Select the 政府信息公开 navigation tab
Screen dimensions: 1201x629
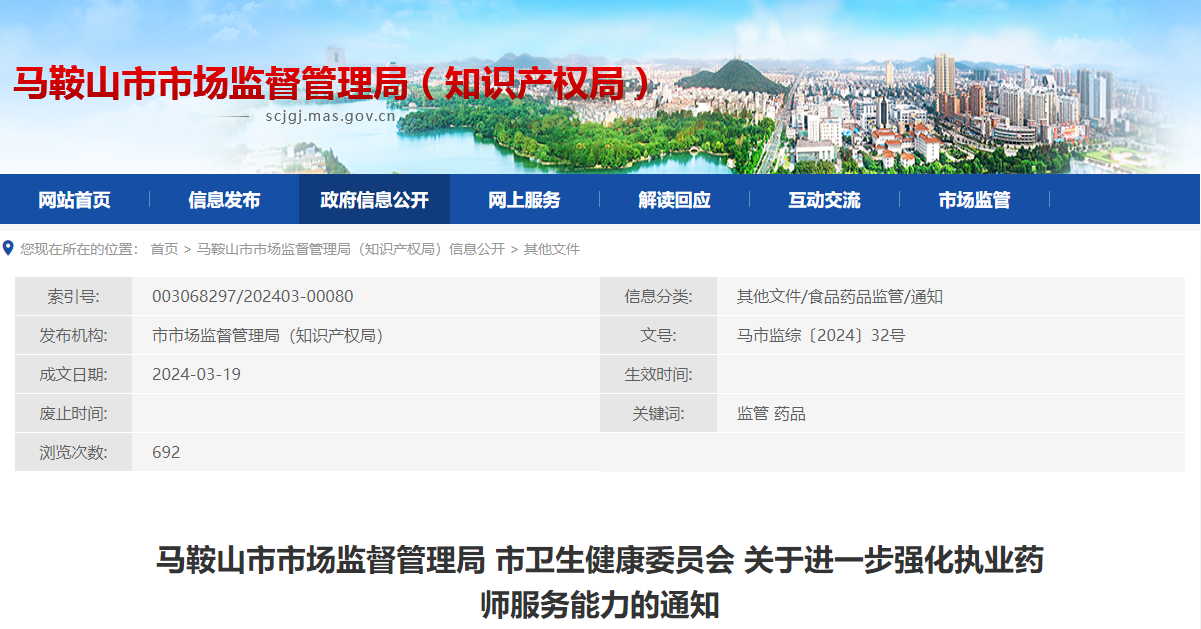click(x=374, y=200)
